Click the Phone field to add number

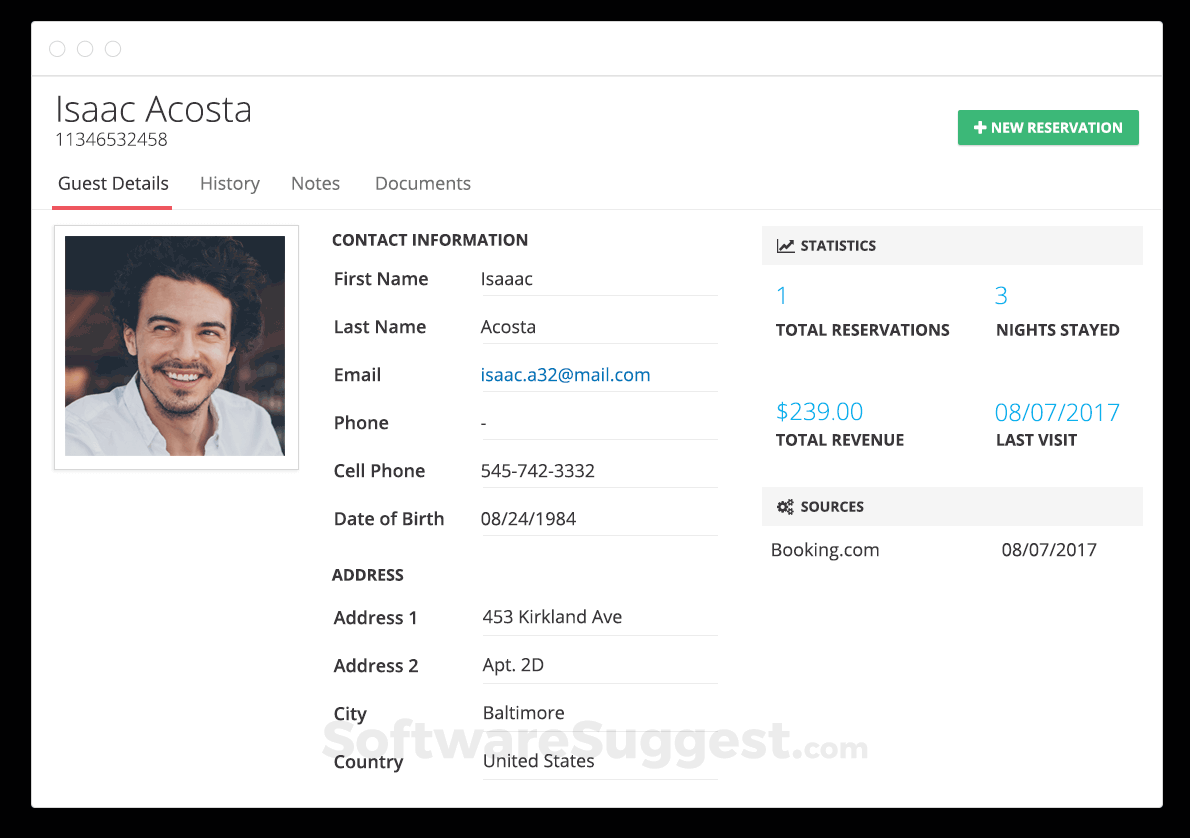[598, 422]
